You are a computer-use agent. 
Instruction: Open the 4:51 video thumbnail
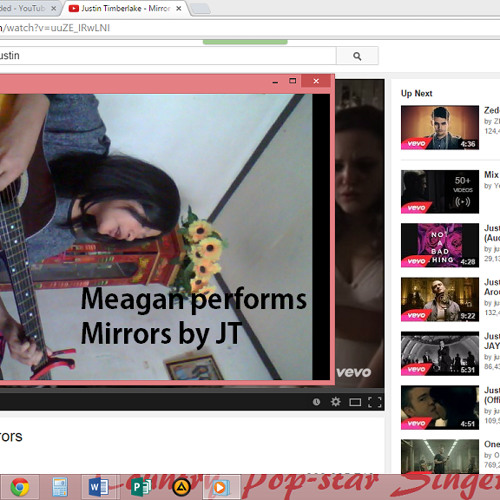(x=440, y=407)
